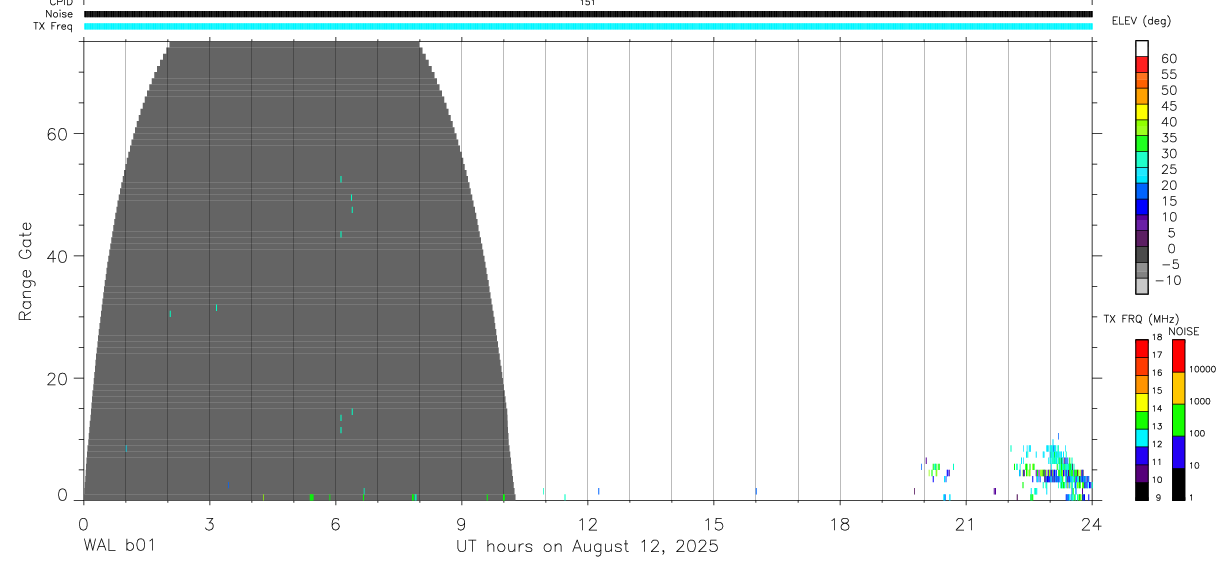
Task: Click the '10000' label on NOISE legend
Action: (1202, 369)
